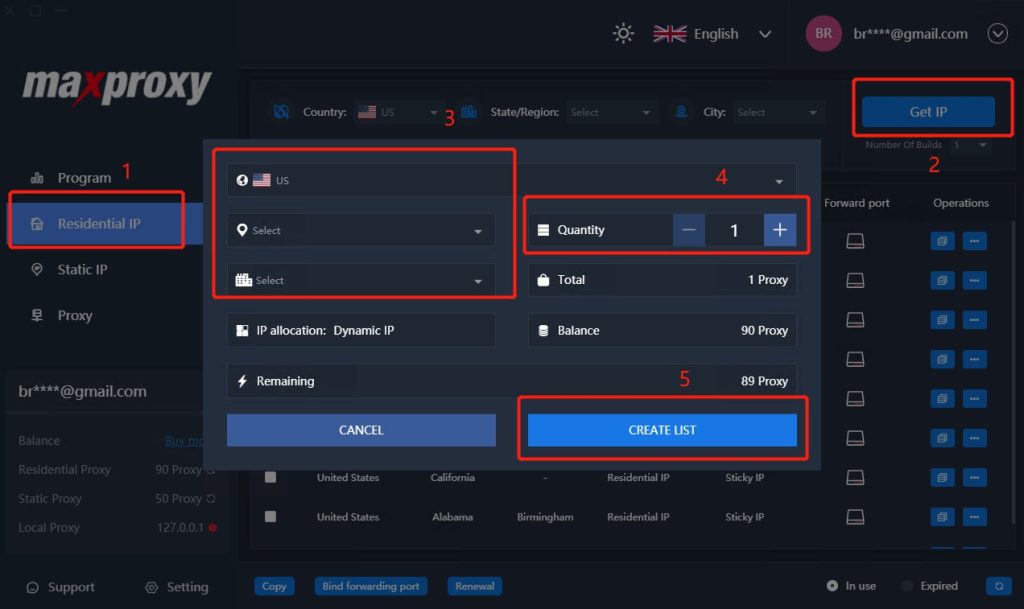Click CANCEL in the dialog
This screenshot has width=1024, height=609.
[x=361, y=430]
